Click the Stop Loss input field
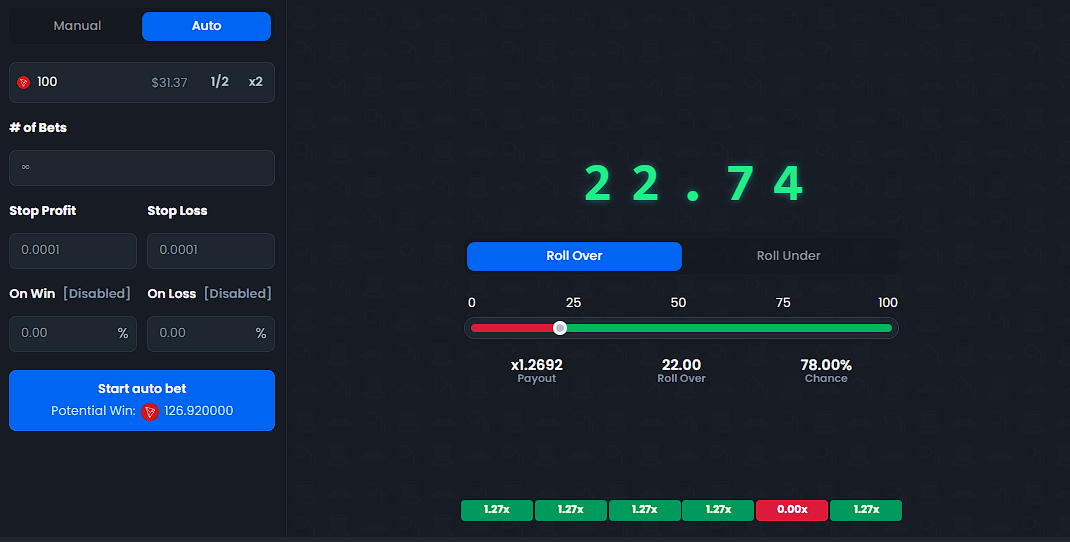Image resolution: width=1070 pixels, height=542 pixels. (x=211, y=251)
